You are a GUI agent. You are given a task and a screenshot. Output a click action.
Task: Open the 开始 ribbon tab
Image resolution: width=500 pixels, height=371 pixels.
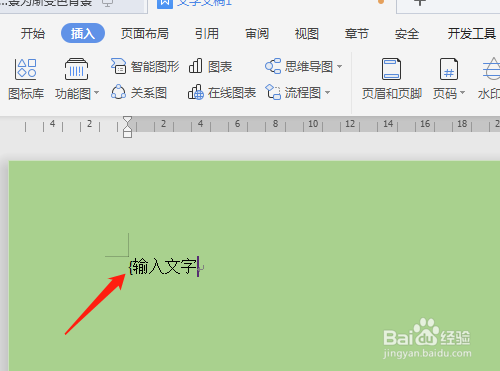tap(33, 34)
